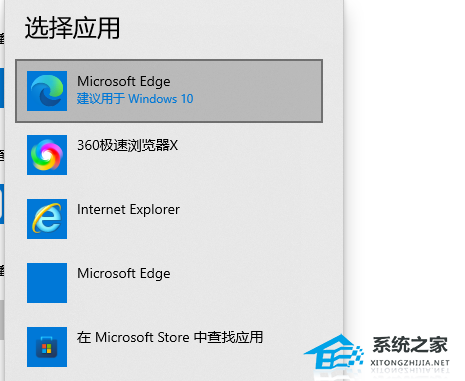Click the XITONGZHIJIA.NET watermark URL
The width and height of the screenshot is (465, 381).
(410, 363)
